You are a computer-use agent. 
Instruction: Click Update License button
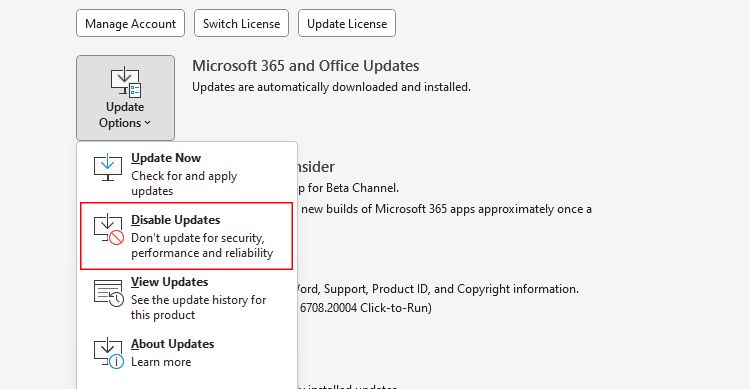tap(347, 23)
